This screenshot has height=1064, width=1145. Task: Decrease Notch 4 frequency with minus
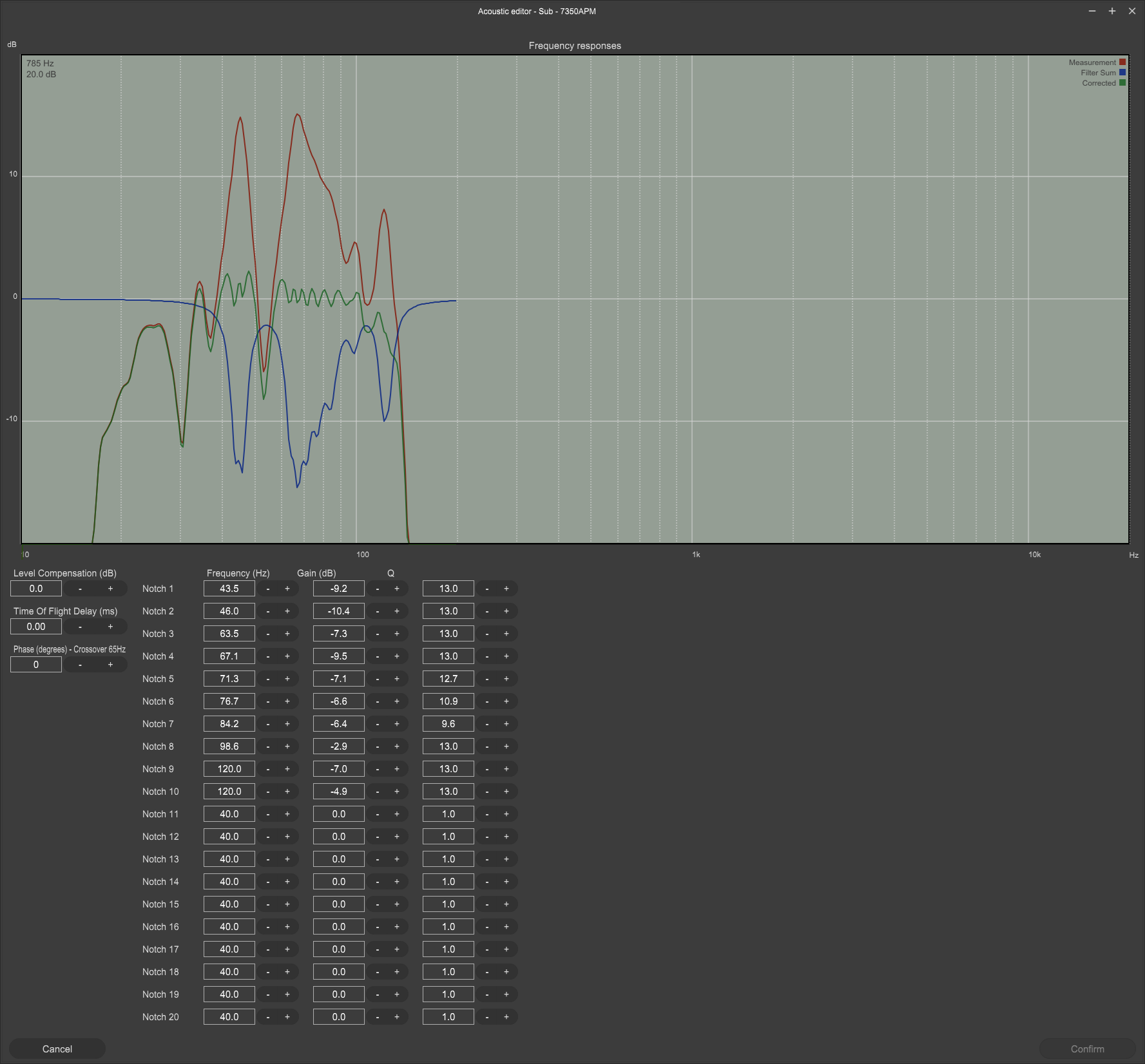tap(268, 656)
